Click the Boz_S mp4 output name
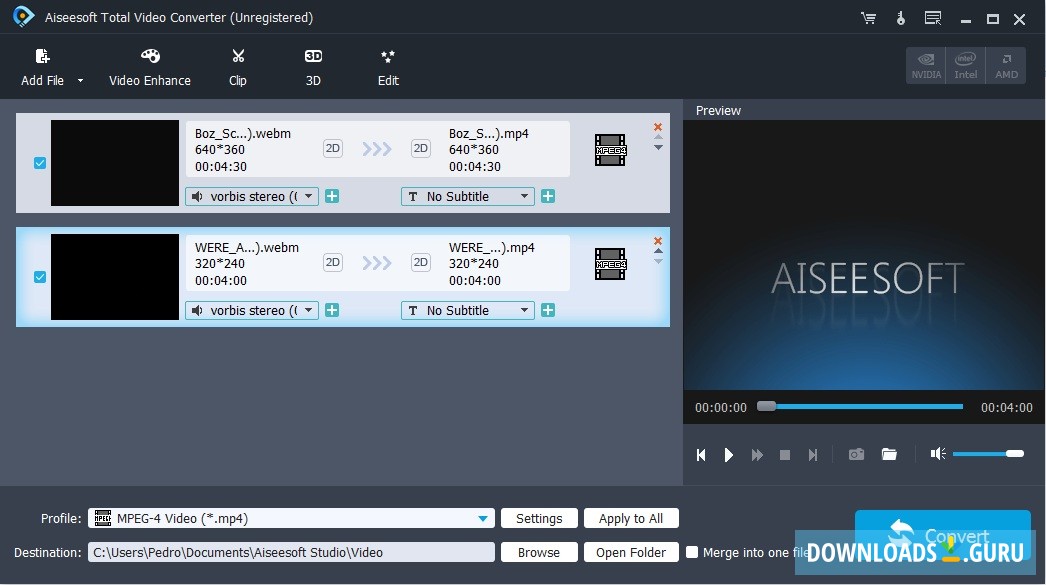The height and width of the screenshot is (585, 1046). (489, 133)
